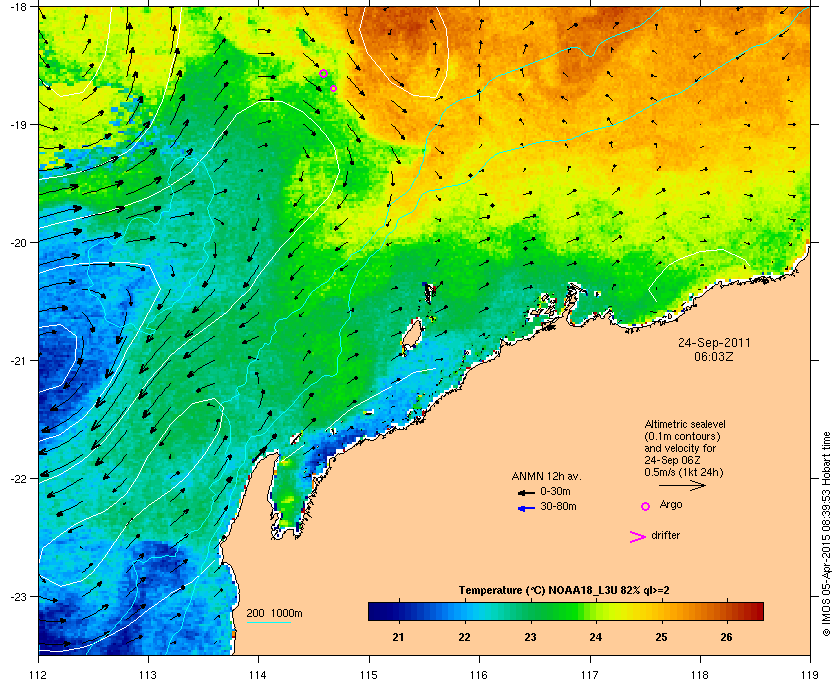Click the upper Argo float marker on map
The image size is (840, 680).
[x=323, y=73]
